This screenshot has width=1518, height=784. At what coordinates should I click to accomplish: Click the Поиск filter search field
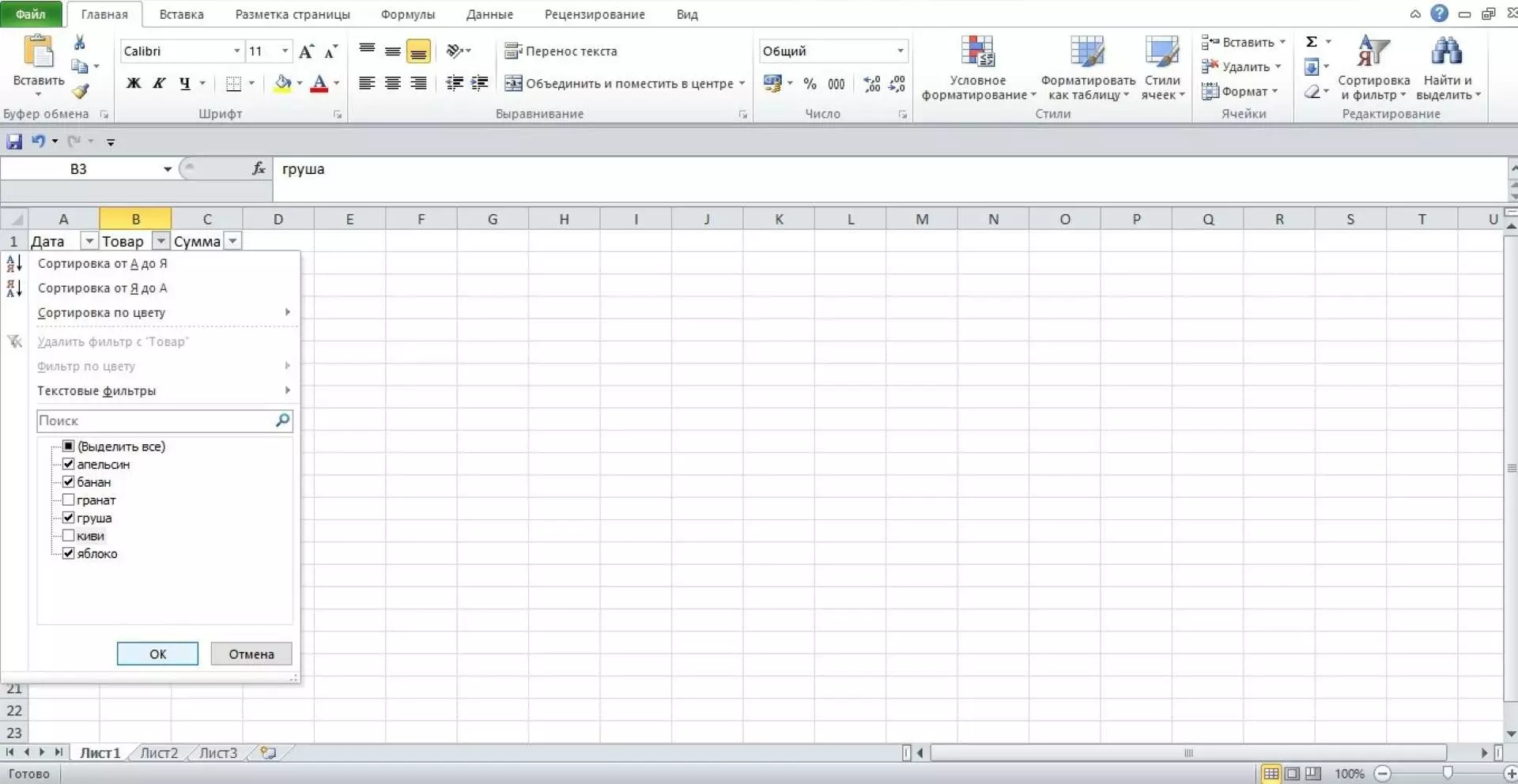[154, 420]
